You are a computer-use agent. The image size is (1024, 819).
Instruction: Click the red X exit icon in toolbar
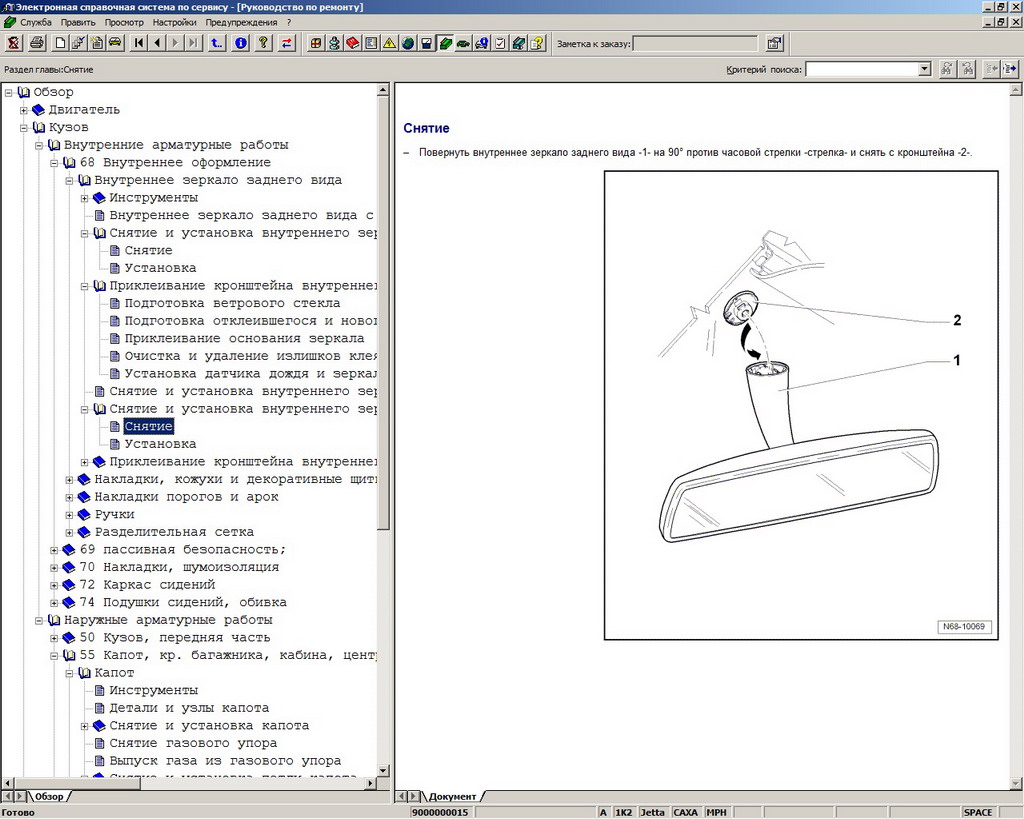pyautogui.click(x=14, y=44)
